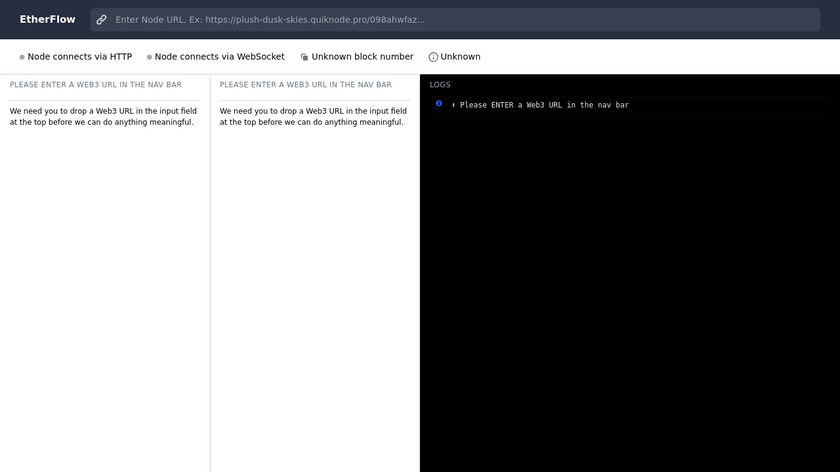The image size is (840, 472).
Task: Click the blue info icon in logs
Action: point(439,103)
